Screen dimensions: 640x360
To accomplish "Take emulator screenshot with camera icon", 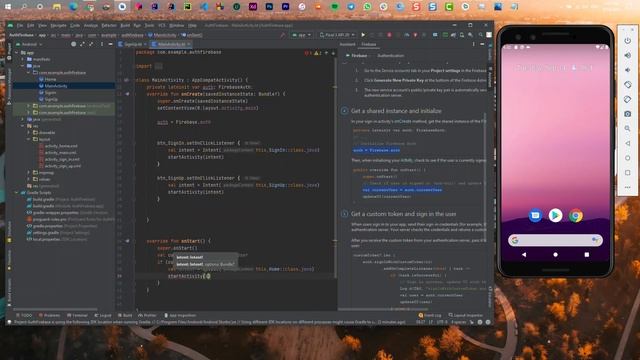I will coord(628,114).
